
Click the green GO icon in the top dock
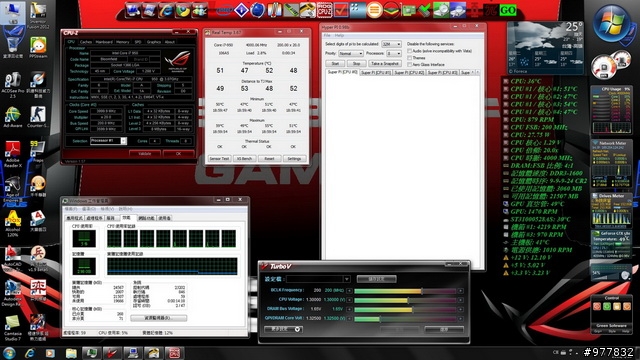(x=507, y=10)
